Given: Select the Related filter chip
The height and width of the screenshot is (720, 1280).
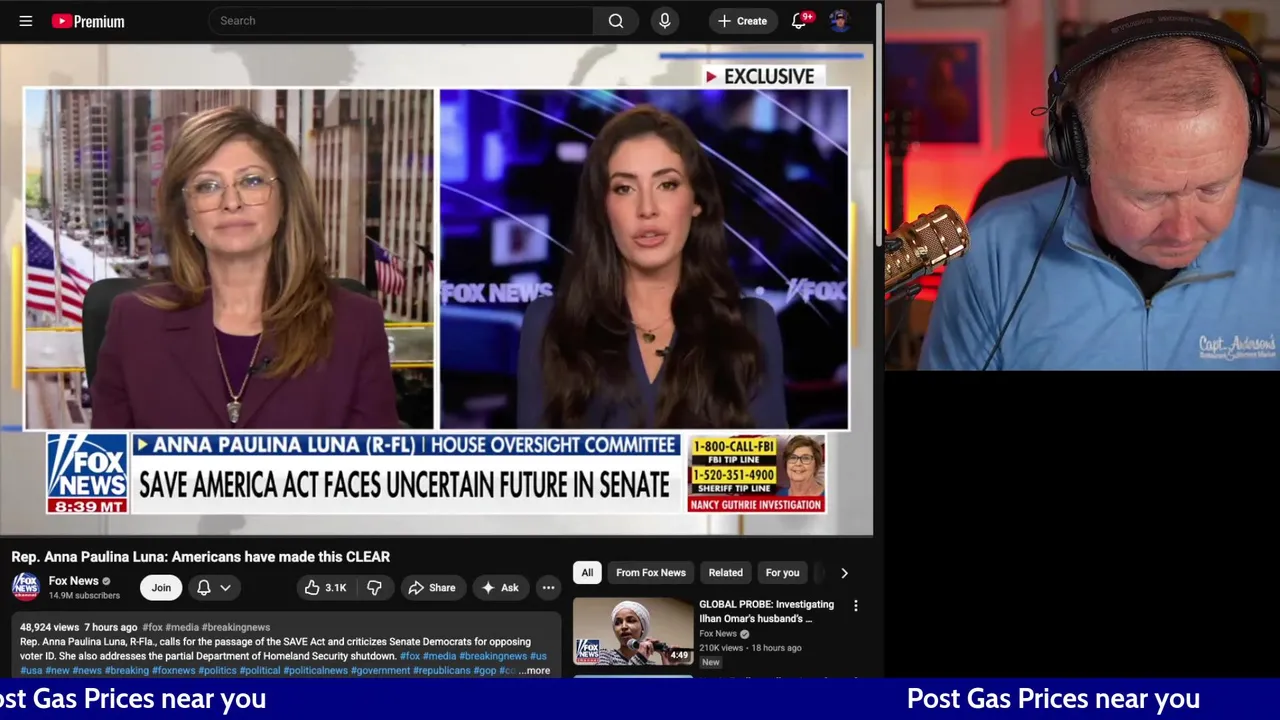Looking at the screenshot, I should tap(726, 573).
